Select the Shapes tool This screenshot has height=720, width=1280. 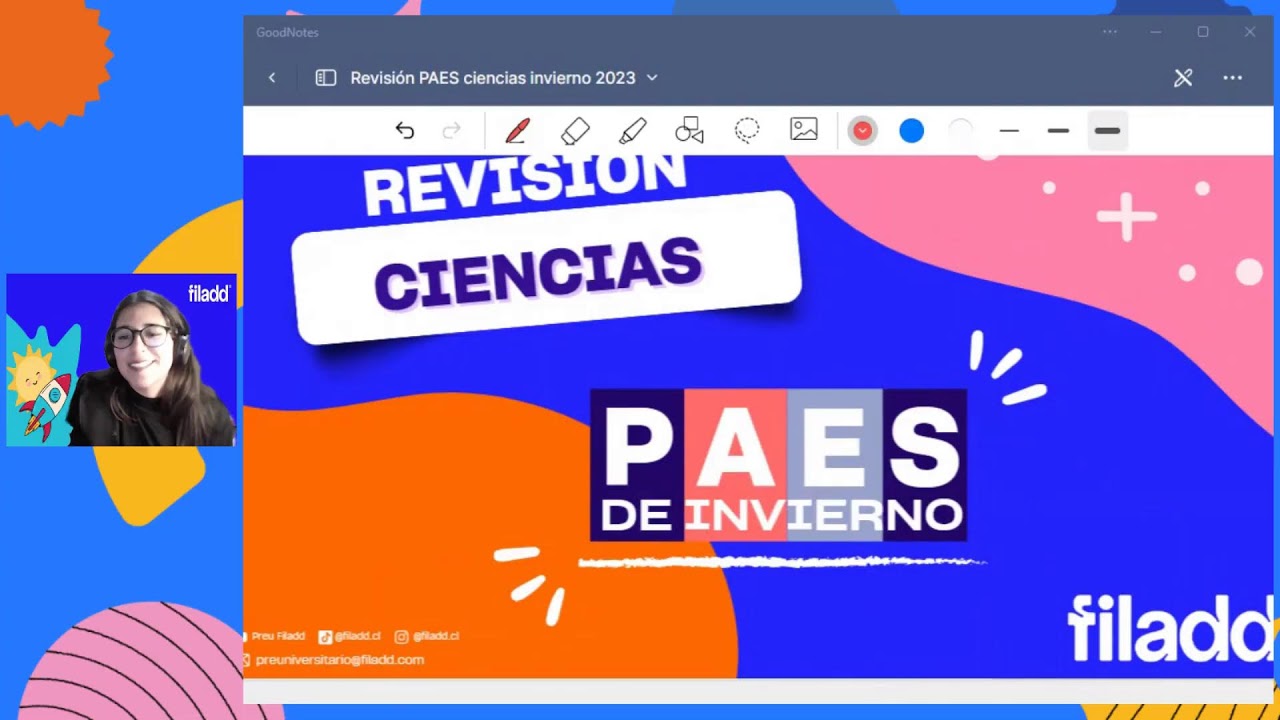click(689, 131)
